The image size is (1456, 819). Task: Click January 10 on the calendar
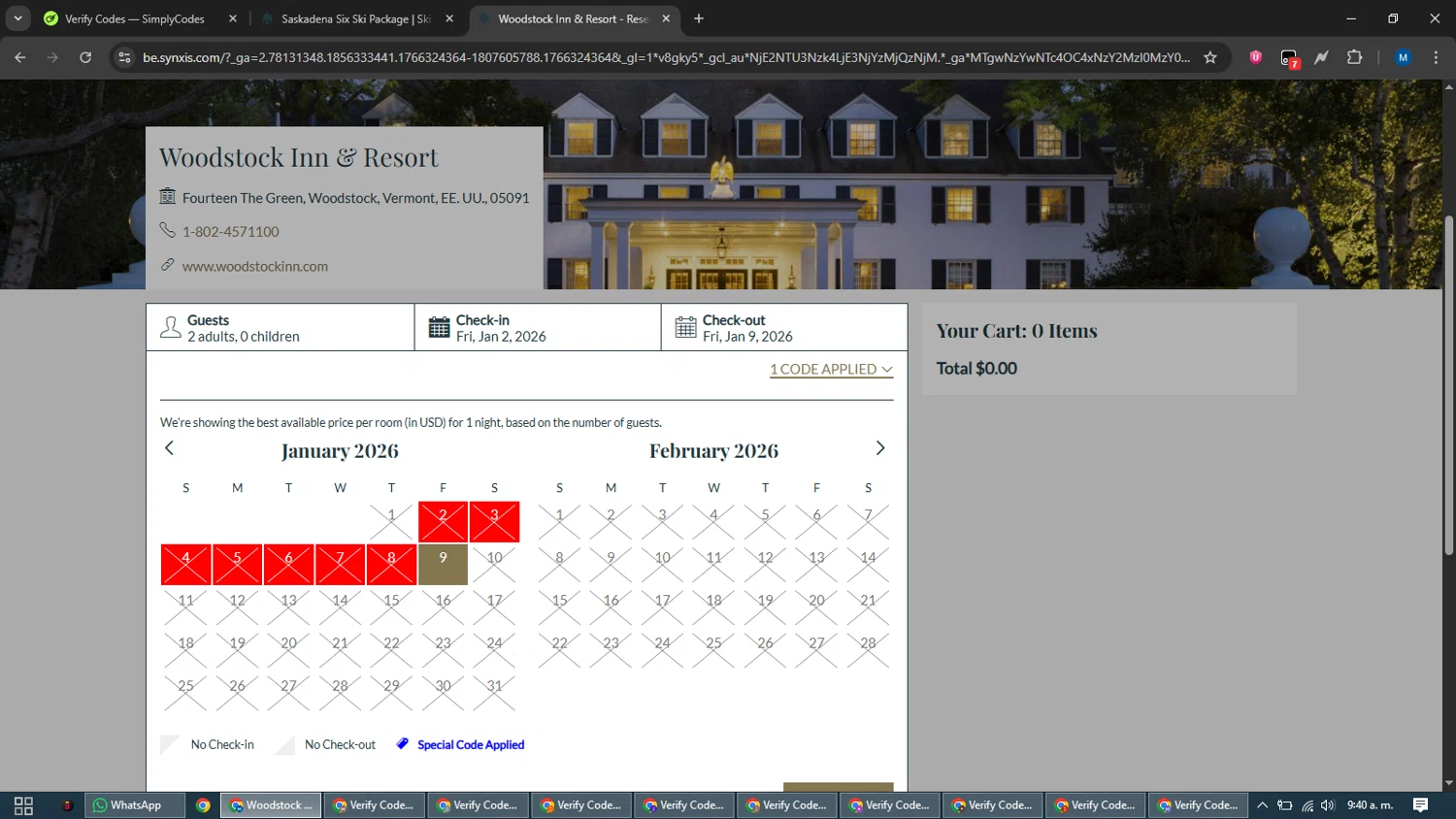pos(495,565)
